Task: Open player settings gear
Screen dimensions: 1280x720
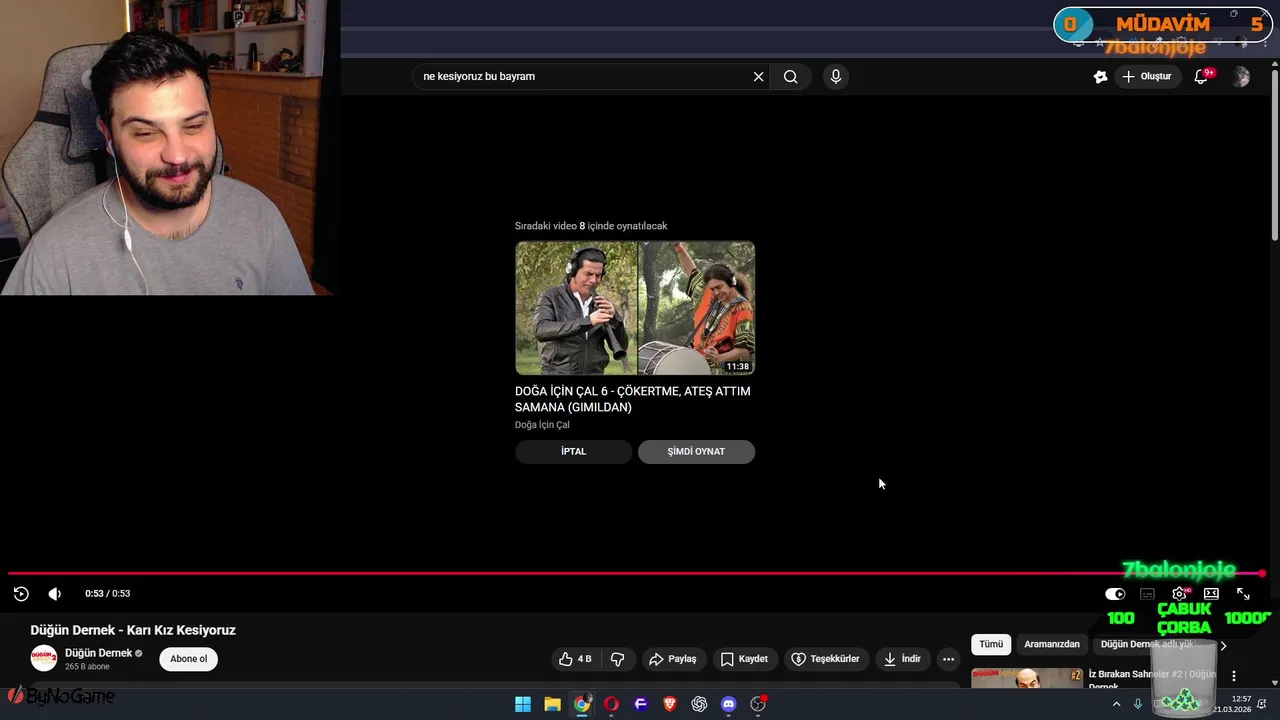Action: coord(1179,593)
